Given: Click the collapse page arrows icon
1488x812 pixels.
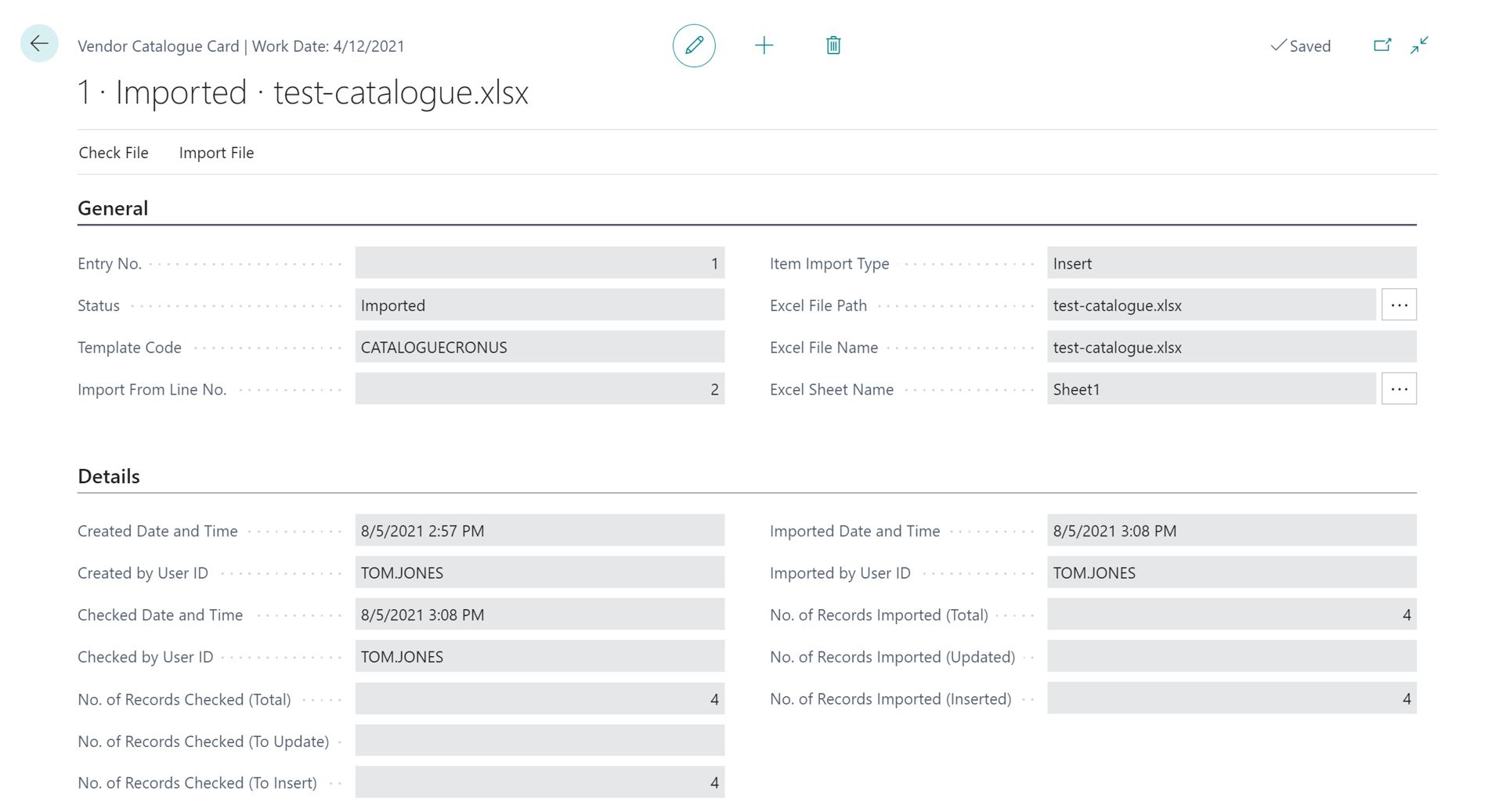Looking at the screenshot, I should [x=1419, y=45].
